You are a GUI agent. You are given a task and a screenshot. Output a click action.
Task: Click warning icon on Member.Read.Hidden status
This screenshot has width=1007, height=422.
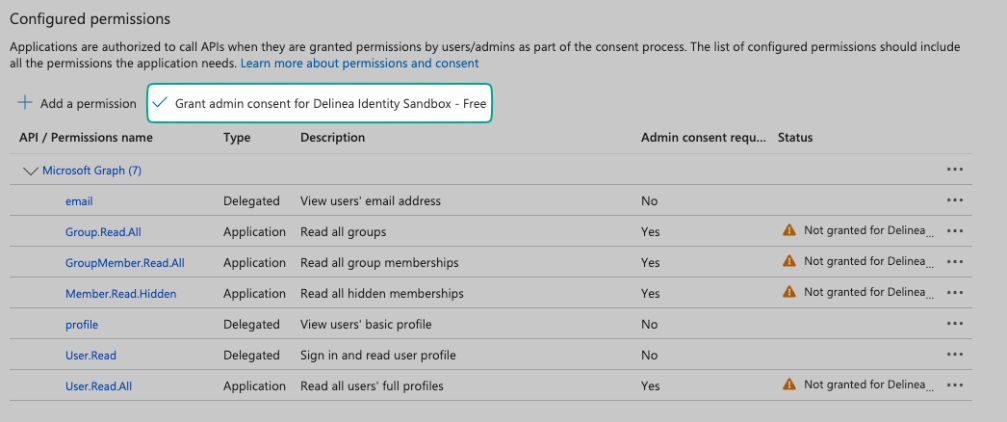(x=789, y=292)
